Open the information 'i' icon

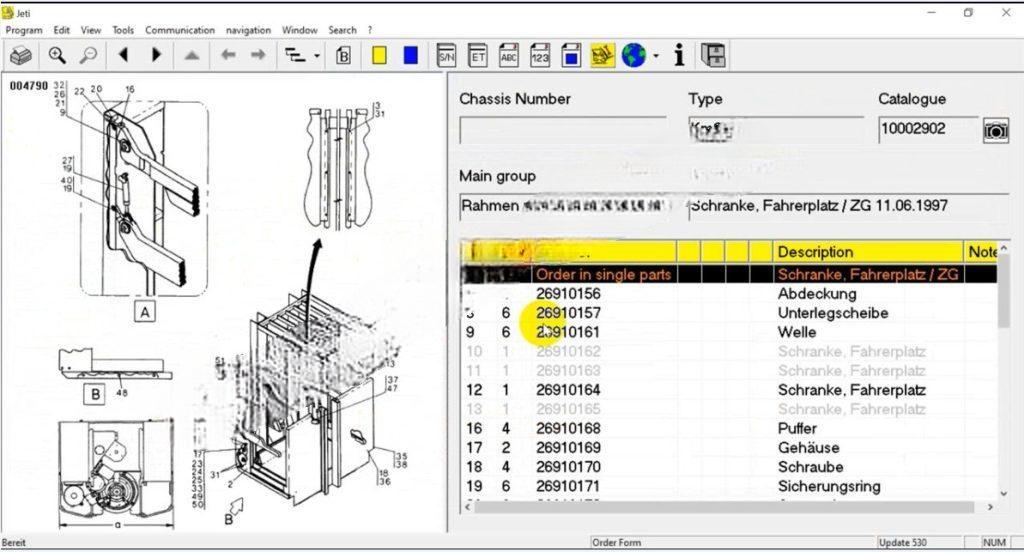coord(679,56)
